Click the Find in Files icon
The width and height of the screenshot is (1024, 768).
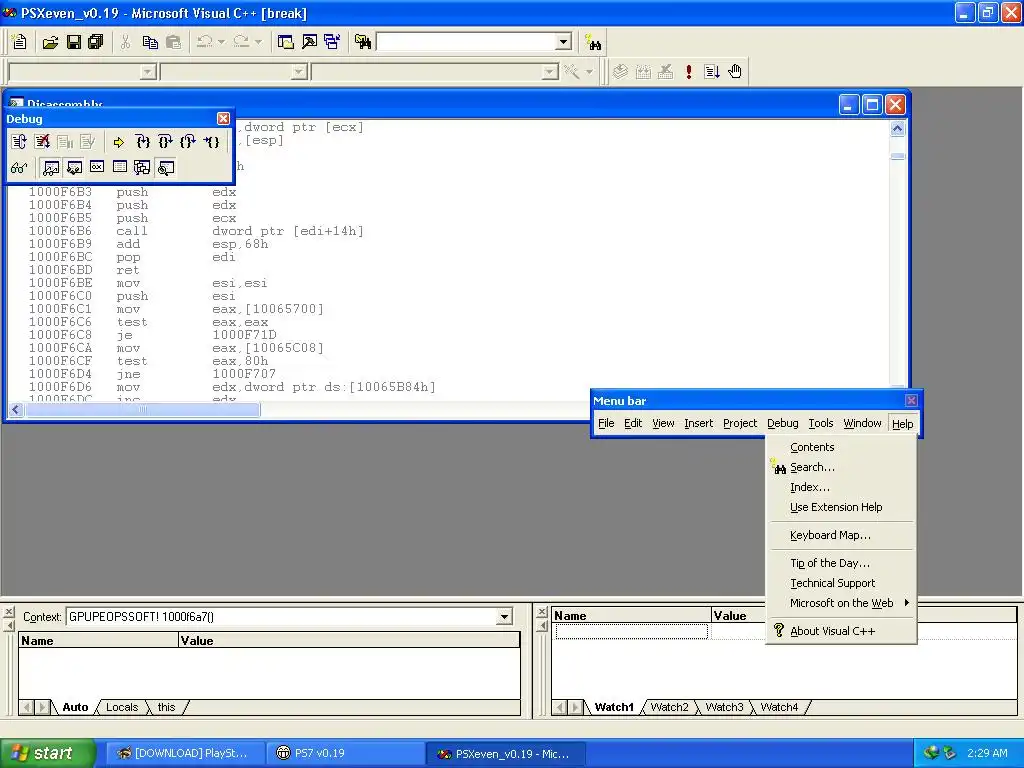pyautogui.click(x=363, y=42)
